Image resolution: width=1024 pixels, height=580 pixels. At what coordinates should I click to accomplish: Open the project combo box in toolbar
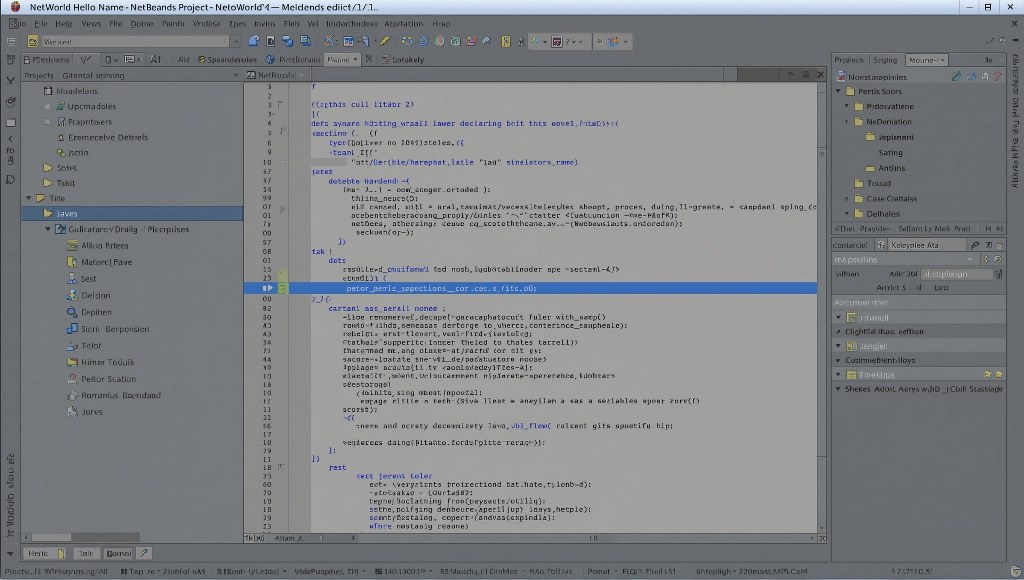[x=134, y=41]
